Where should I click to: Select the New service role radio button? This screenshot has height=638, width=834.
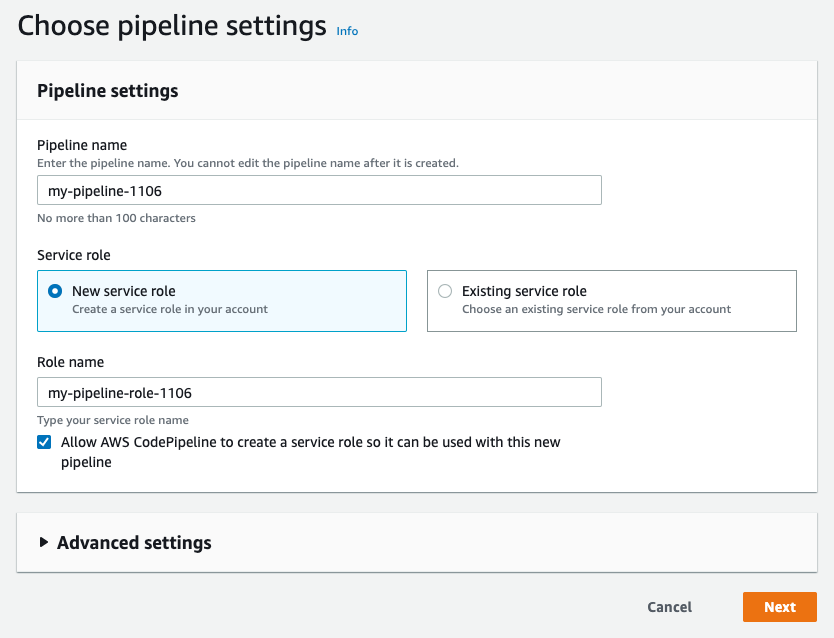point(55,291)
